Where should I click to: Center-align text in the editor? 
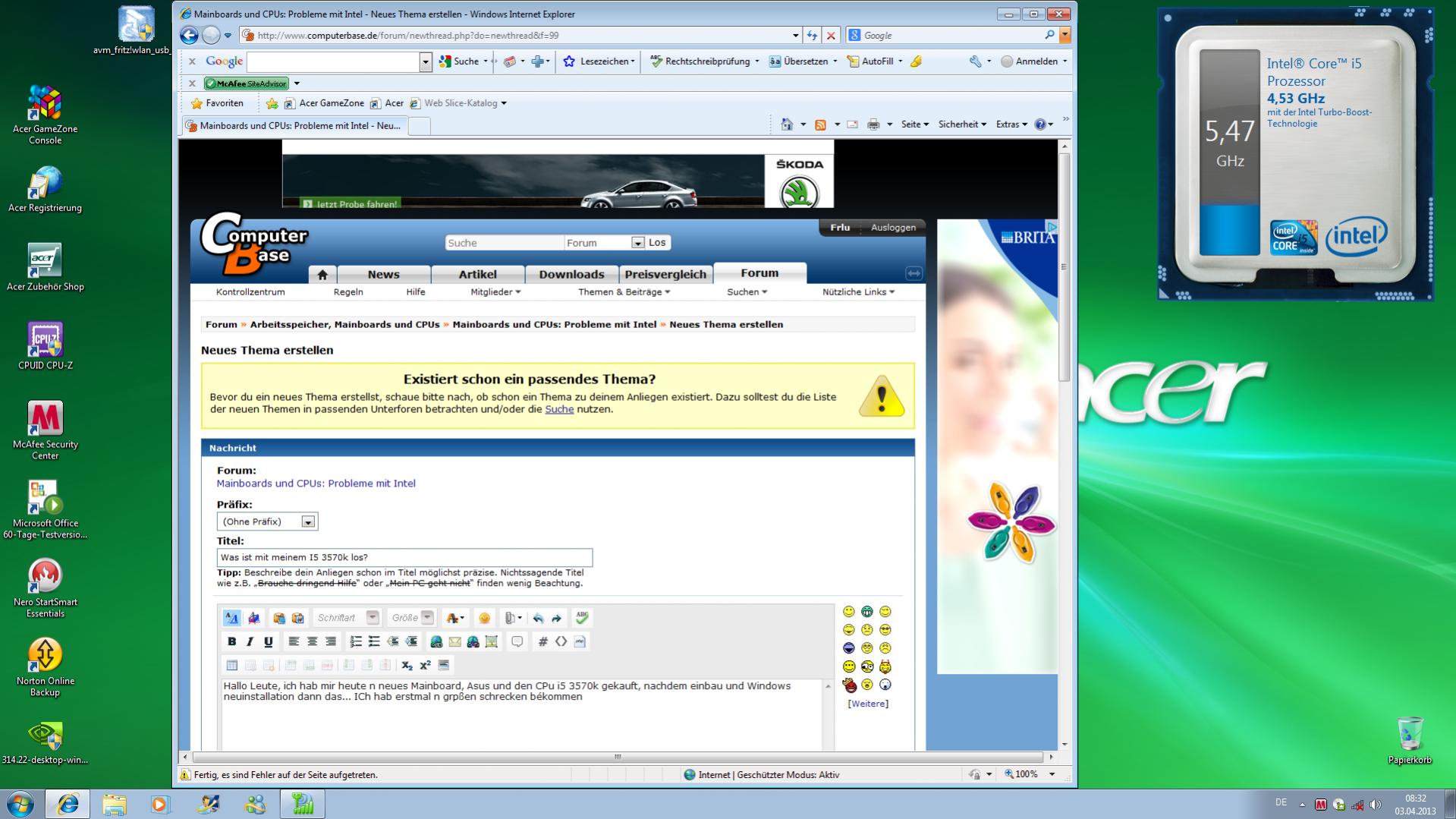coord(312,641)
